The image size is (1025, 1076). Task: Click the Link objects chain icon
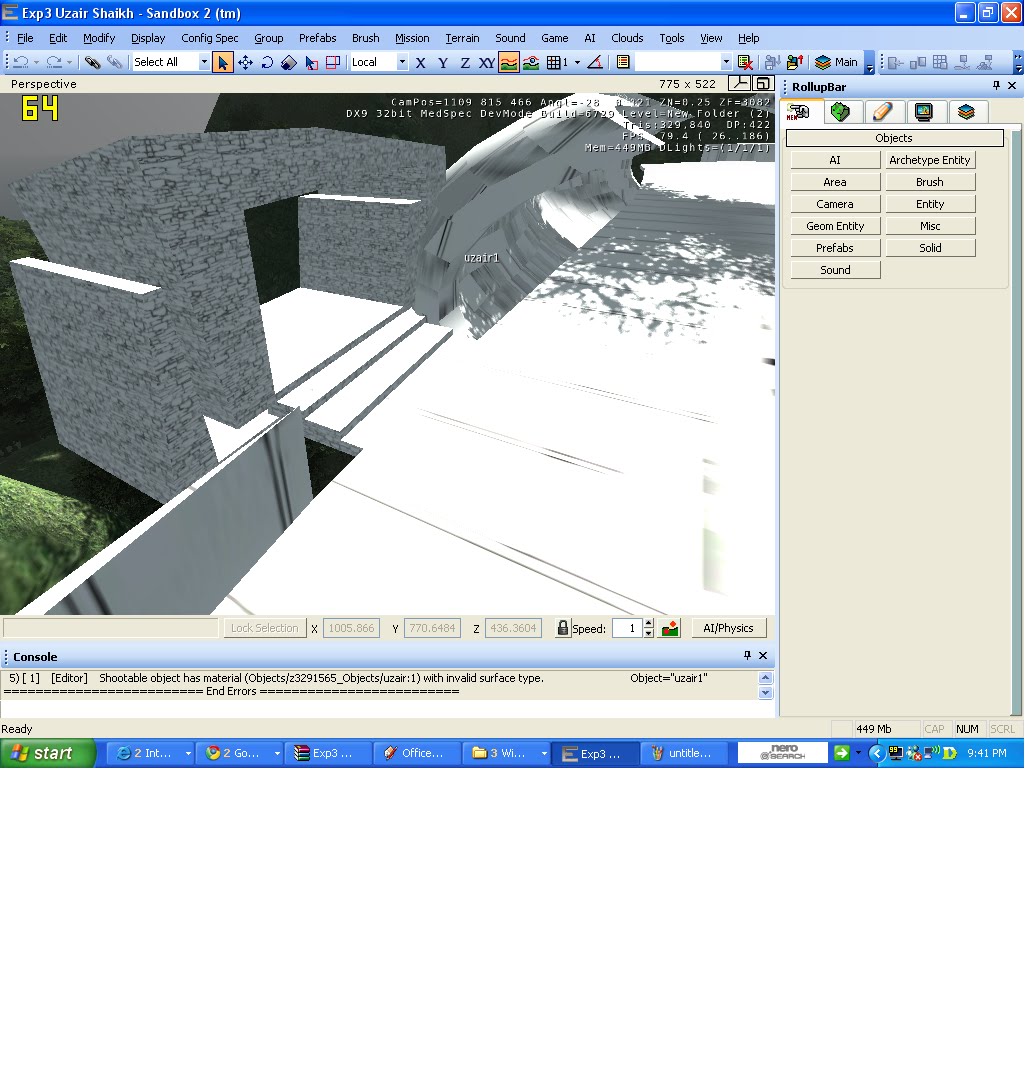pyautogui.click(x=93, y=62)
